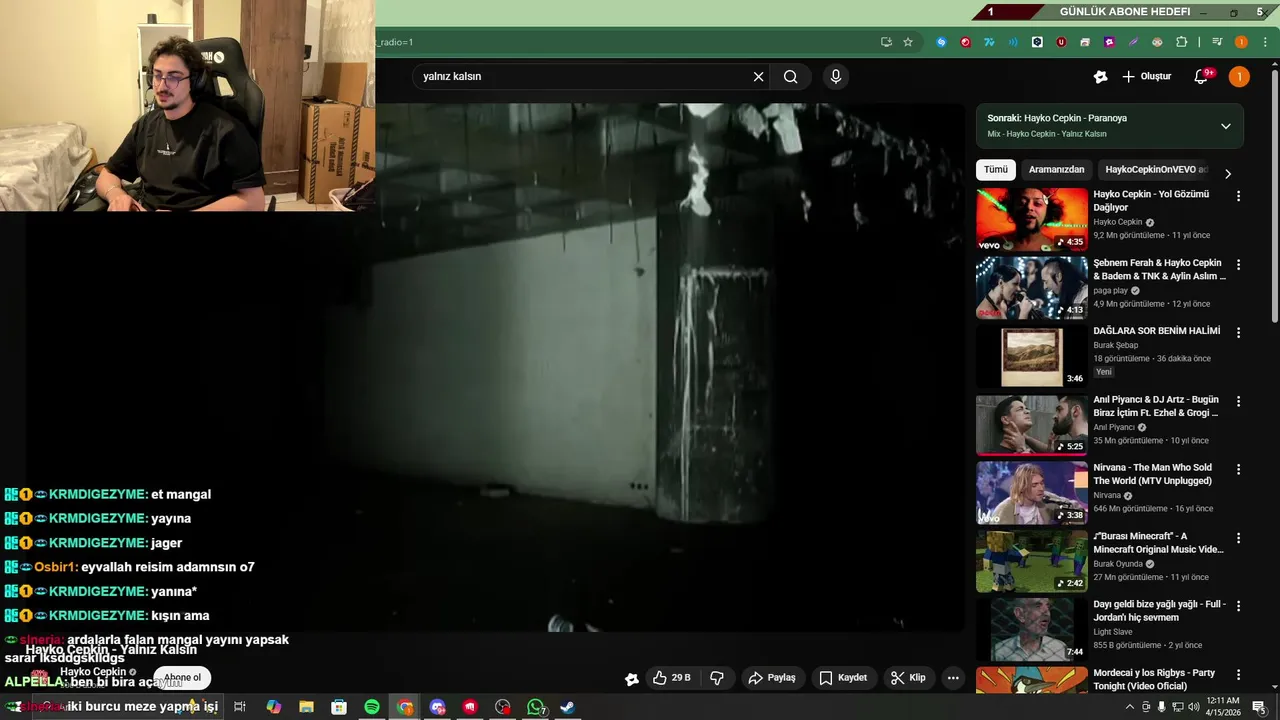The image size is (1280, 720).
Task: Open options for Dayı geldi bize yağlı yağlı
Action: [1238, 606]
